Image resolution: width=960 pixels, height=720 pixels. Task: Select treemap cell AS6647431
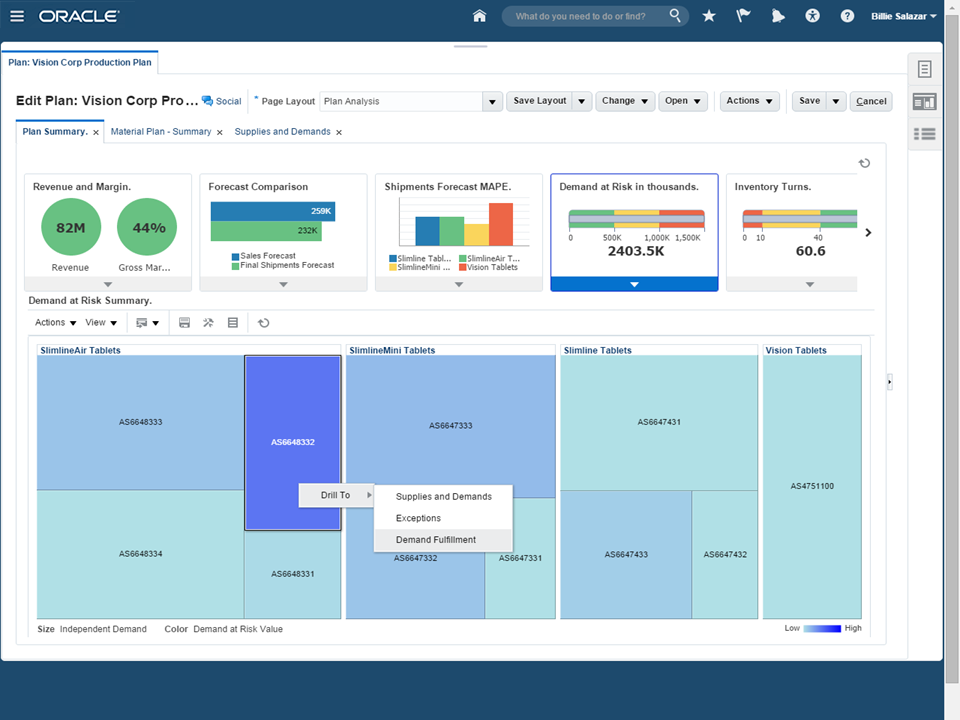659,422
